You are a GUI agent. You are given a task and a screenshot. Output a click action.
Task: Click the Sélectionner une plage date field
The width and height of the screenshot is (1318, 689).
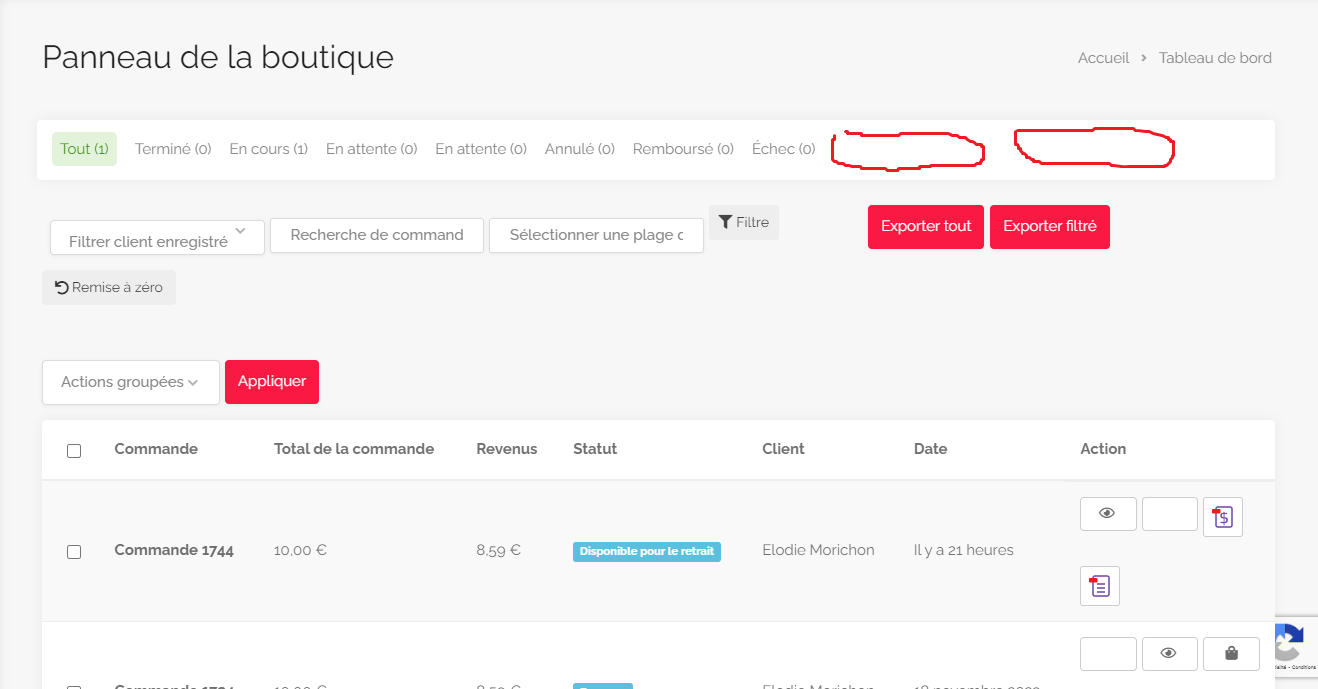click(596, 236)
